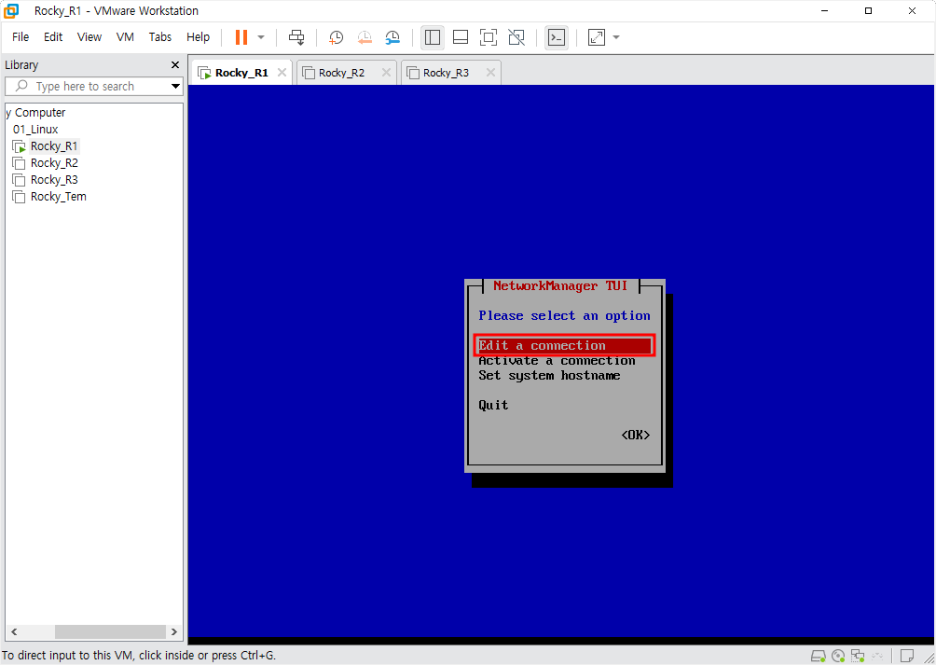Select Rocky_R1 in the library
This screenshot has height=665, width=936.
tap(54, 146)
